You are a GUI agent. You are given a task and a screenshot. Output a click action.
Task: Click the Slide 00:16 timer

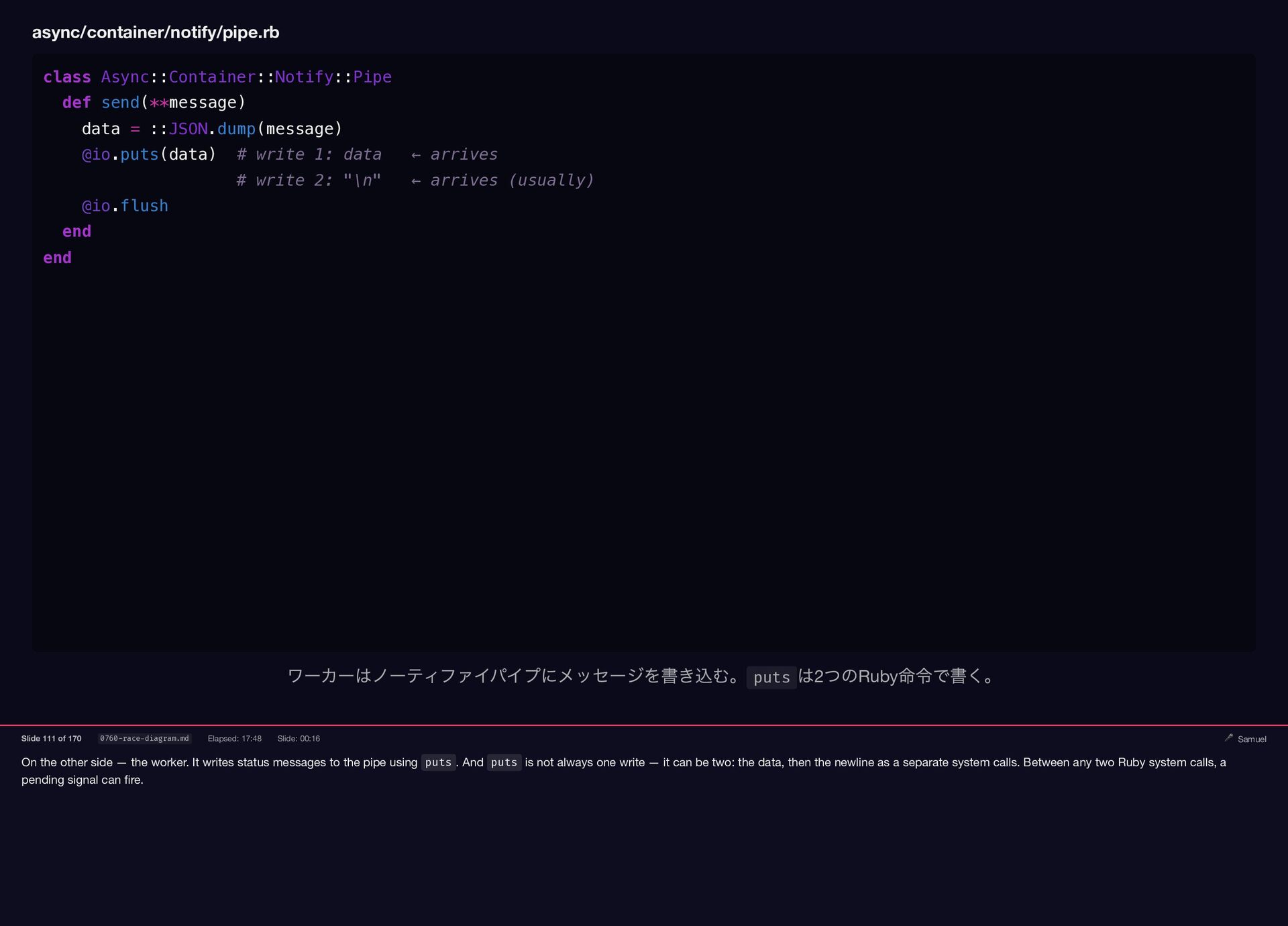pos(299,738)
